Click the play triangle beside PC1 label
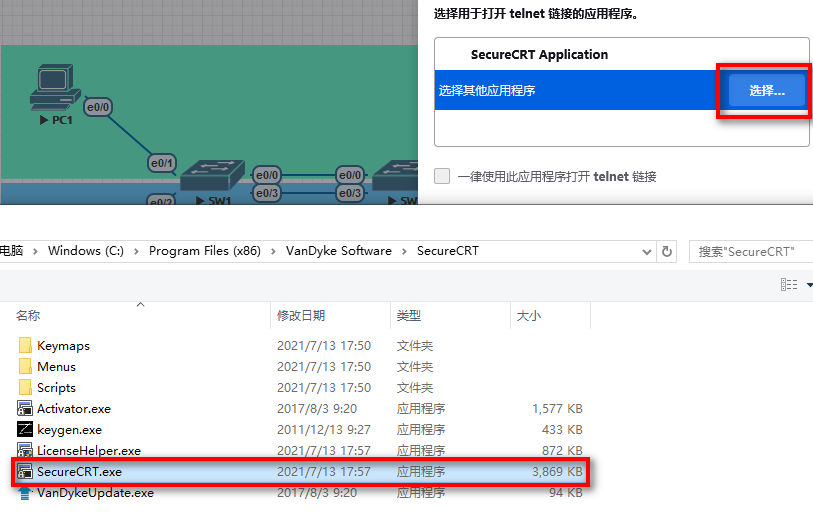813x530 pixels. coord(44,120)
